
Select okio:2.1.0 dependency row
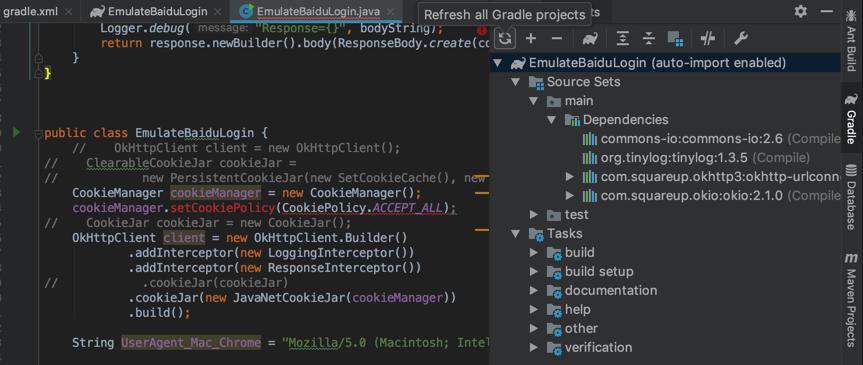[x=665, y=195]
